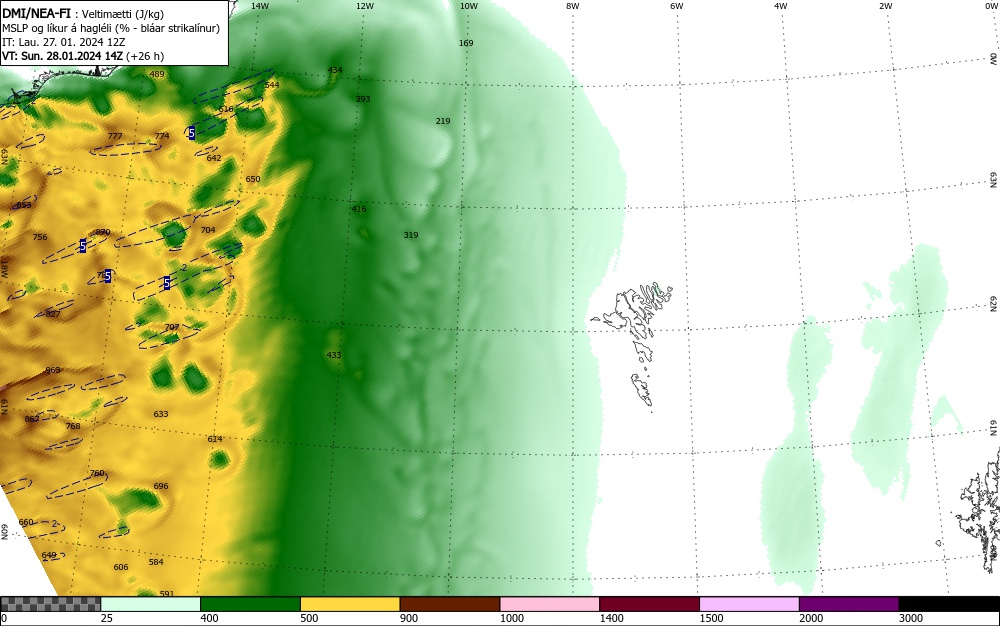Select the map value 393
Viewport: 1000px width, 626px height.
[x=363, y=99]
